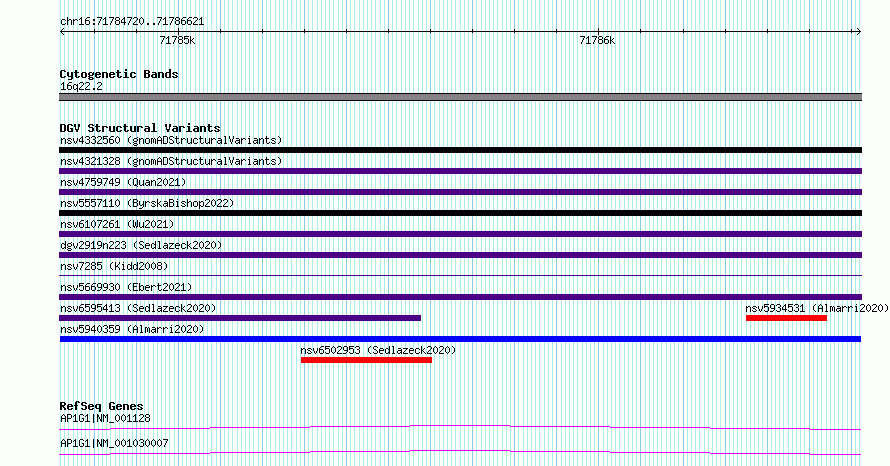
Task: Select the magenta AP1G1|NM_001128 gene line
Action: pyautogui.click(x=460, y=427)
